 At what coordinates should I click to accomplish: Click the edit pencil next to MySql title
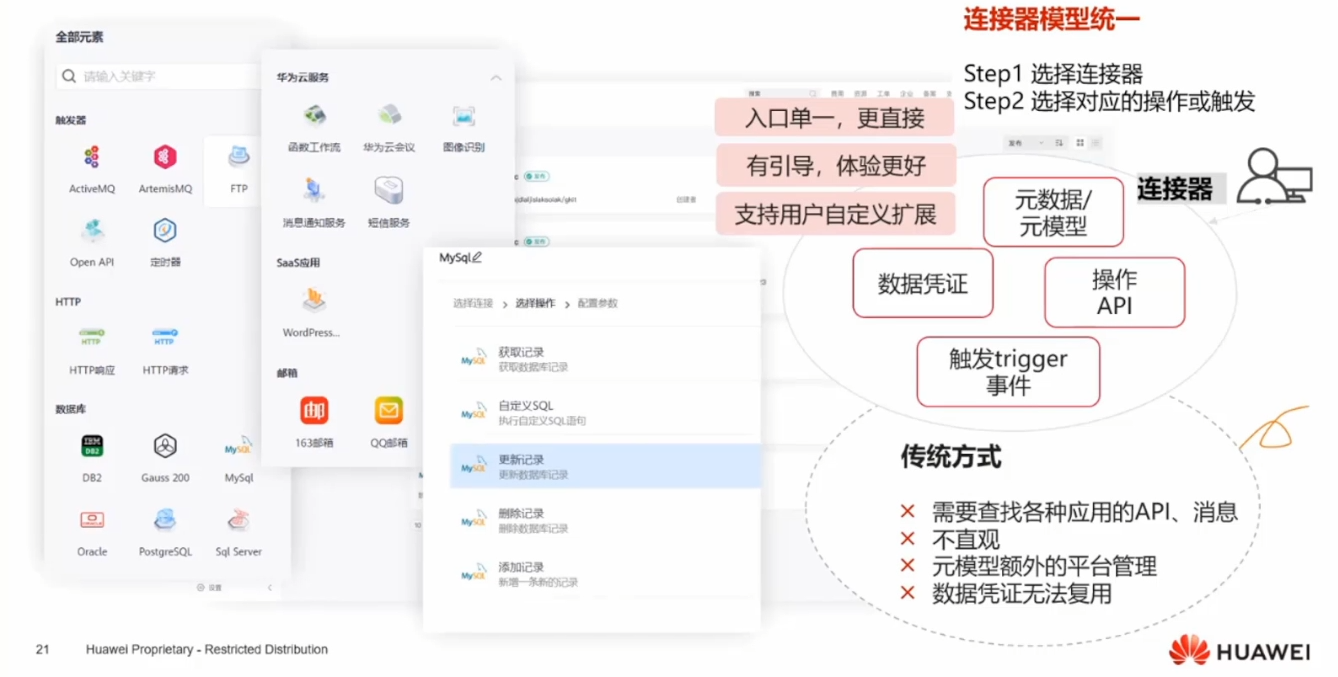pyautogui.click(x=477, y=257)
